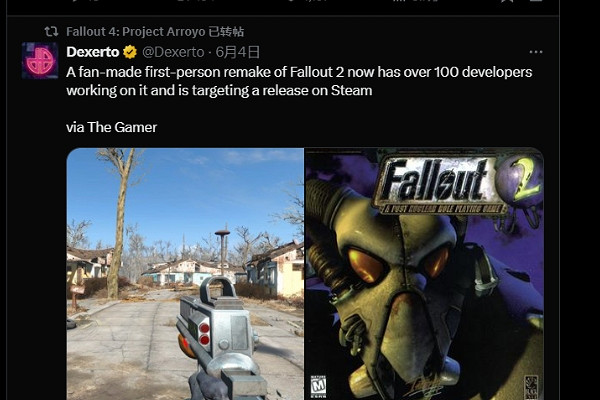
Task: Click the ESRB Mature rating badge
Action: (x=318, y=387)
